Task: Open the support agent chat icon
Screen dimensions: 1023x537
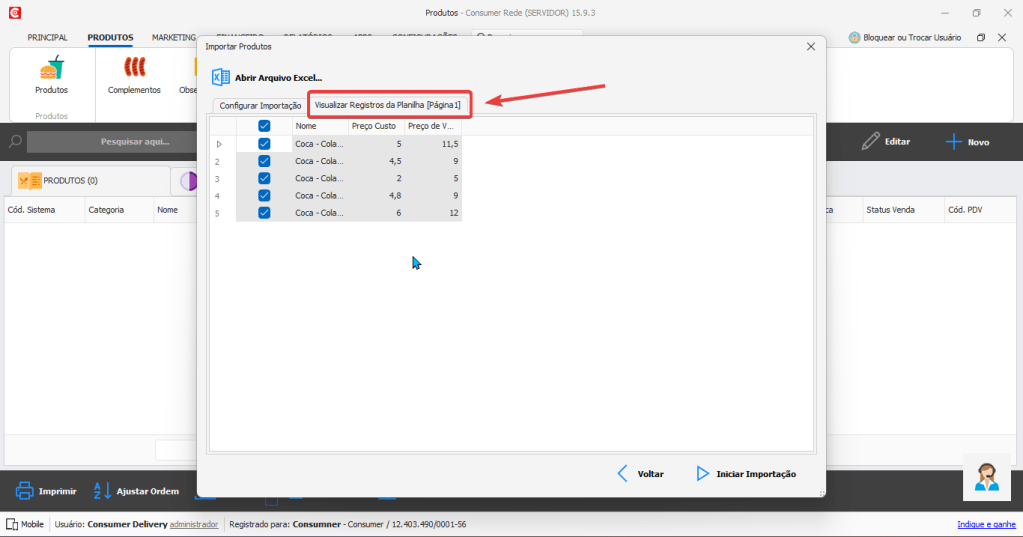Action: 987,476
